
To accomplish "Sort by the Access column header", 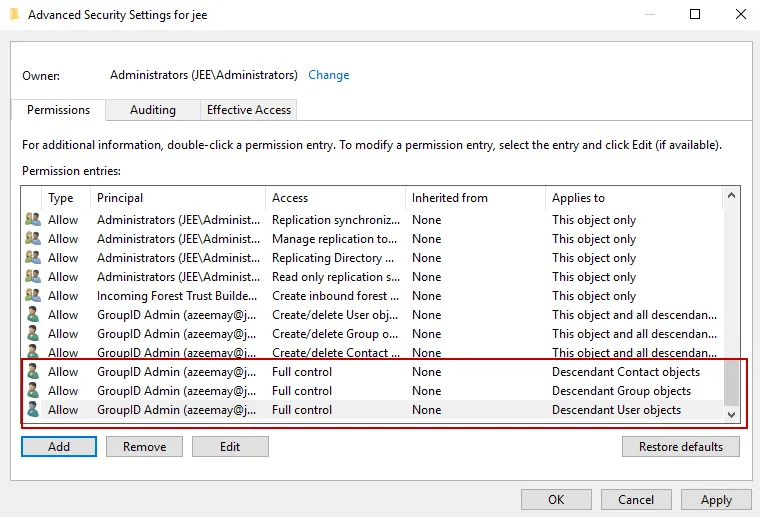I will click(x=335, y=198).
